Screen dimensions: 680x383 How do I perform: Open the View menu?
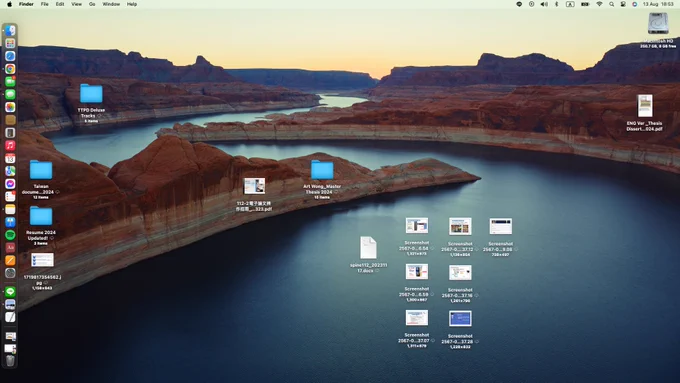tap(76, 4)
